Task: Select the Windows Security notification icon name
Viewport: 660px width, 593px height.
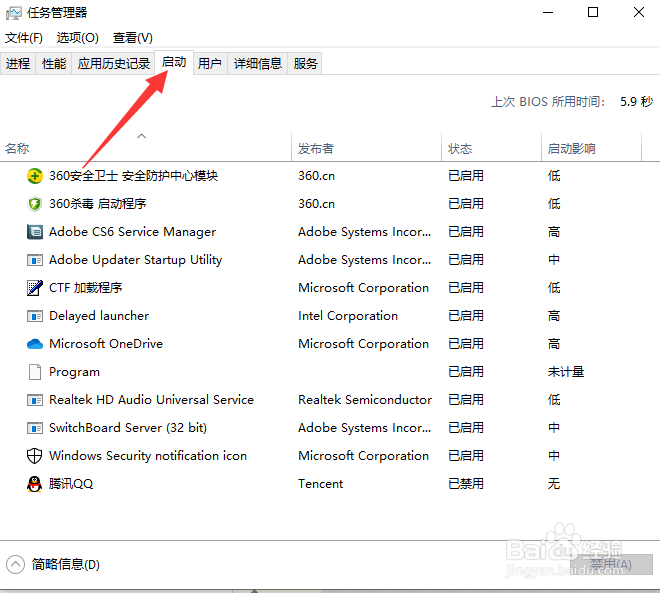Action: click(x=148, y=456)
